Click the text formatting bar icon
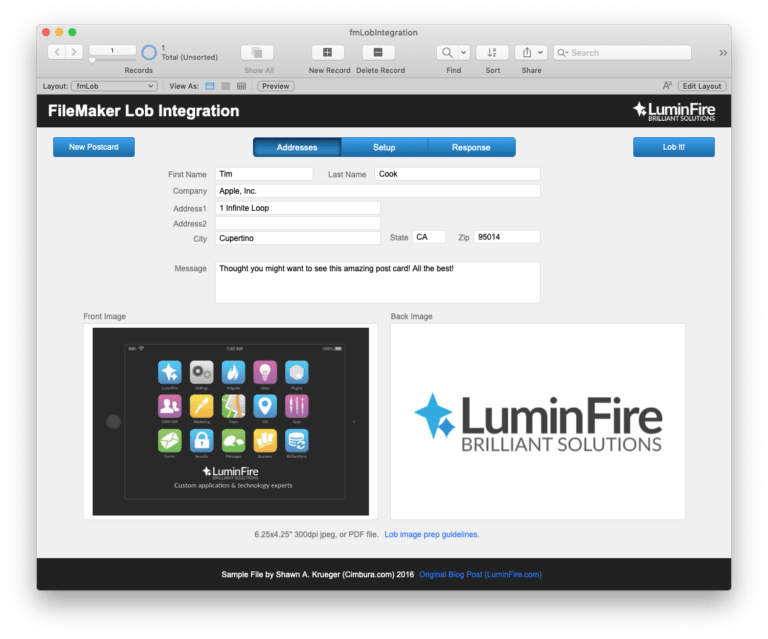Screen dimensions: 768x639 coord(667,86)
